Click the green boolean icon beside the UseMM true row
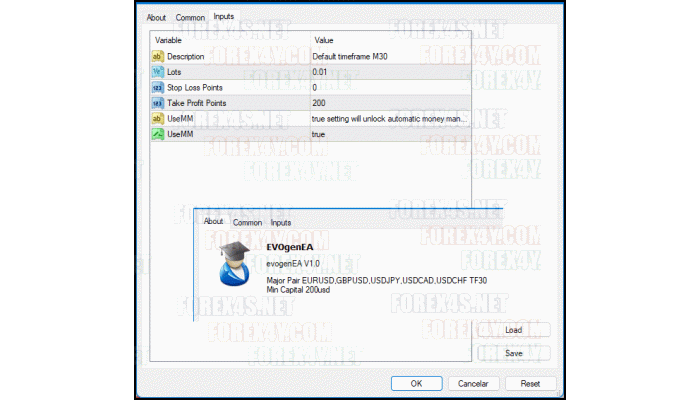 coord(157,134)
